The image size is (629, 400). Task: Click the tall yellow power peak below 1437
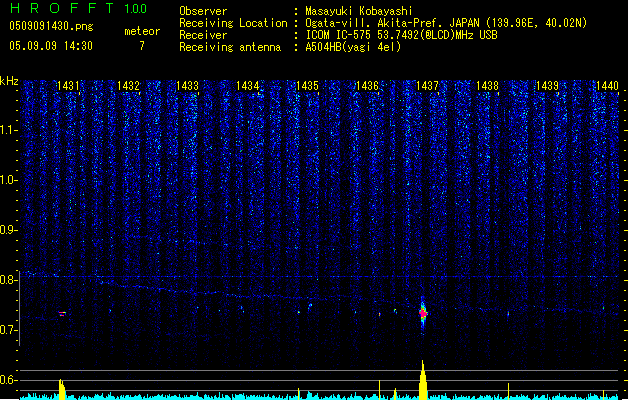click(423, 380)
